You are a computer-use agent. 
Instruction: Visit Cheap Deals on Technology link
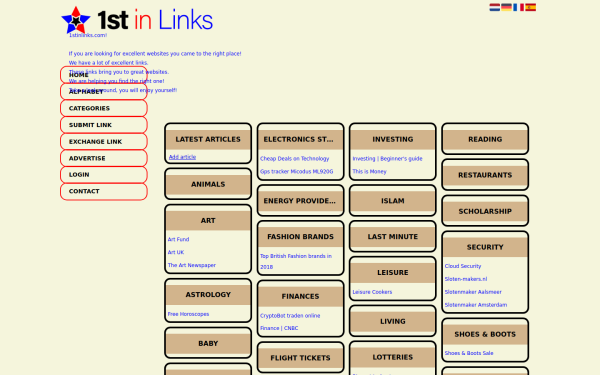[x=295, y=159]
